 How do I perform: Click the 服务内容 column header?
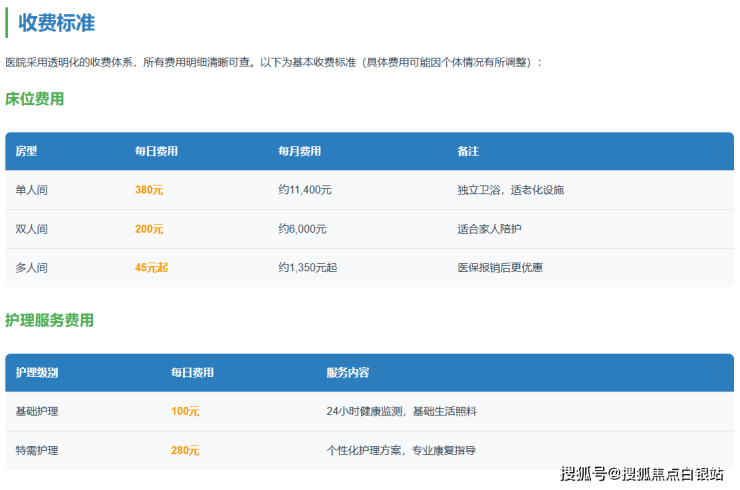pos(348,372)
